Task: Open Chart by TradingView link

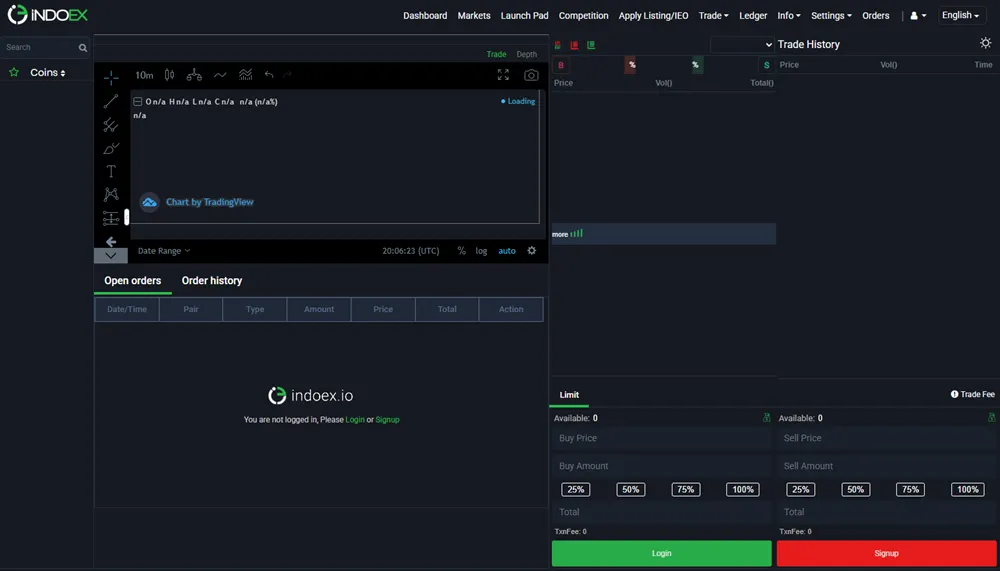Action: coord(210,202)
